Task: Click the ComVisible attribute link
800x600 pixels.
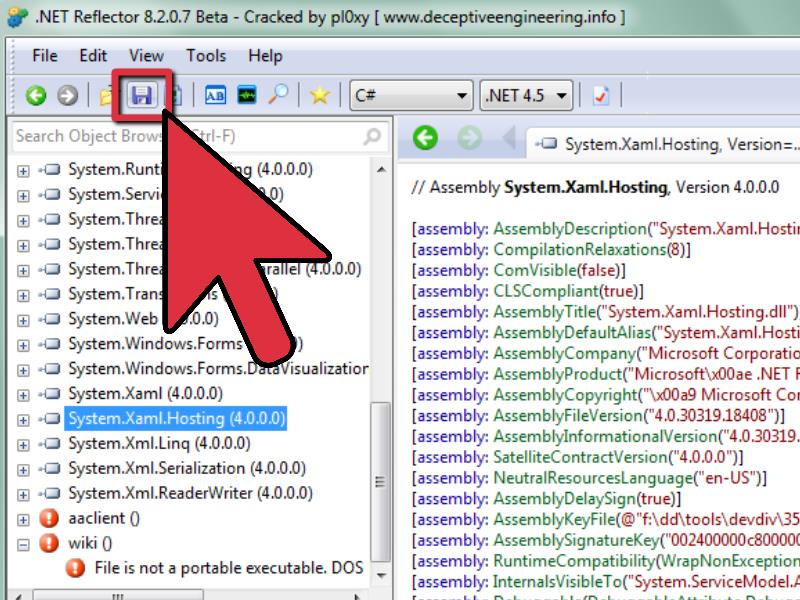Action: [536, 270]
